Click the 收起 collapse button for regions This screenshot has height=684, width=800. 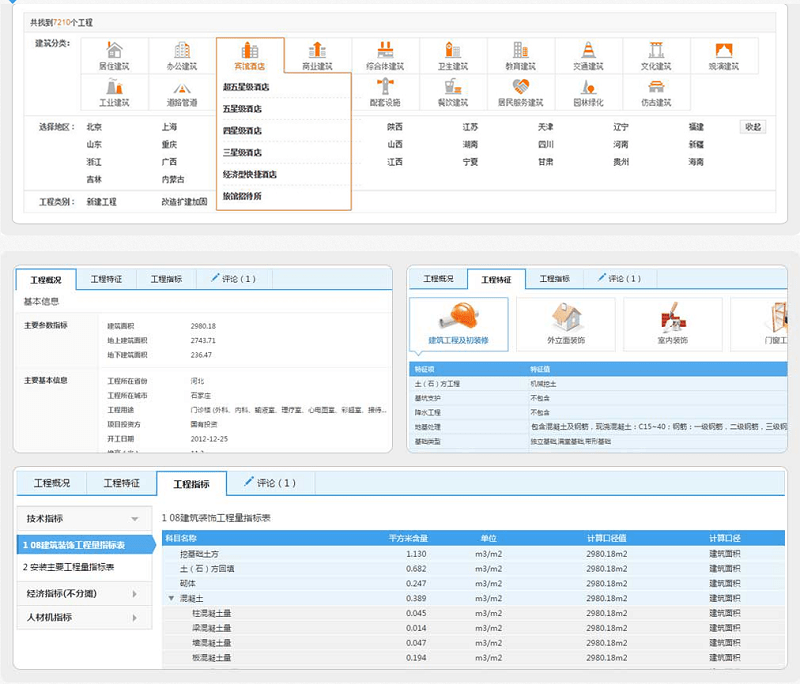753,127
